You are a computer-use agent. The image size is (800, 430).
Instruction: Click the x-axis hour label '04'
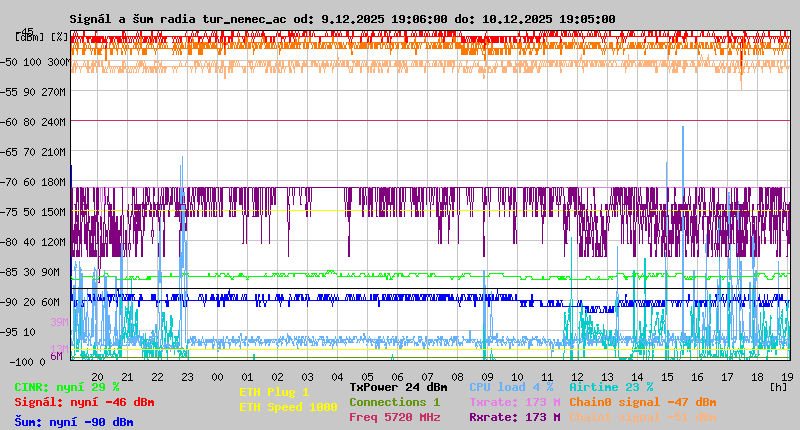click(338, 377)
